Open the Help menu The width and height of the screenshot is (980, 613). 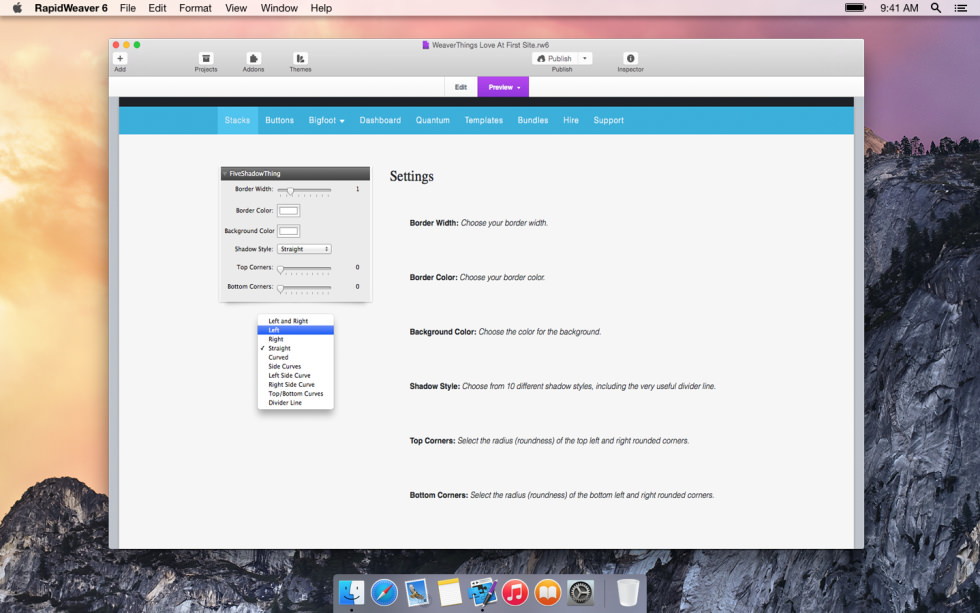click(321, 8)
